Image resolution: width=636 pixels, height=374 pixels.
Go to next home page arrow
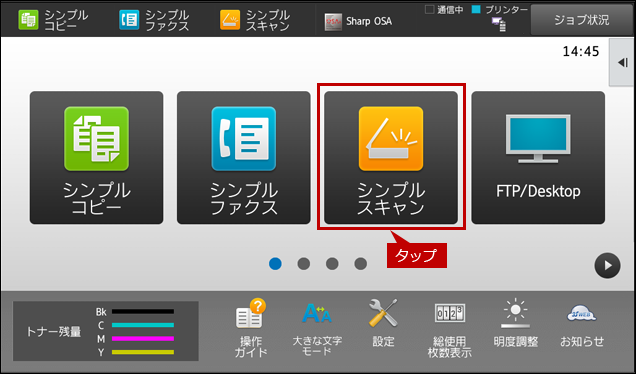607,266
